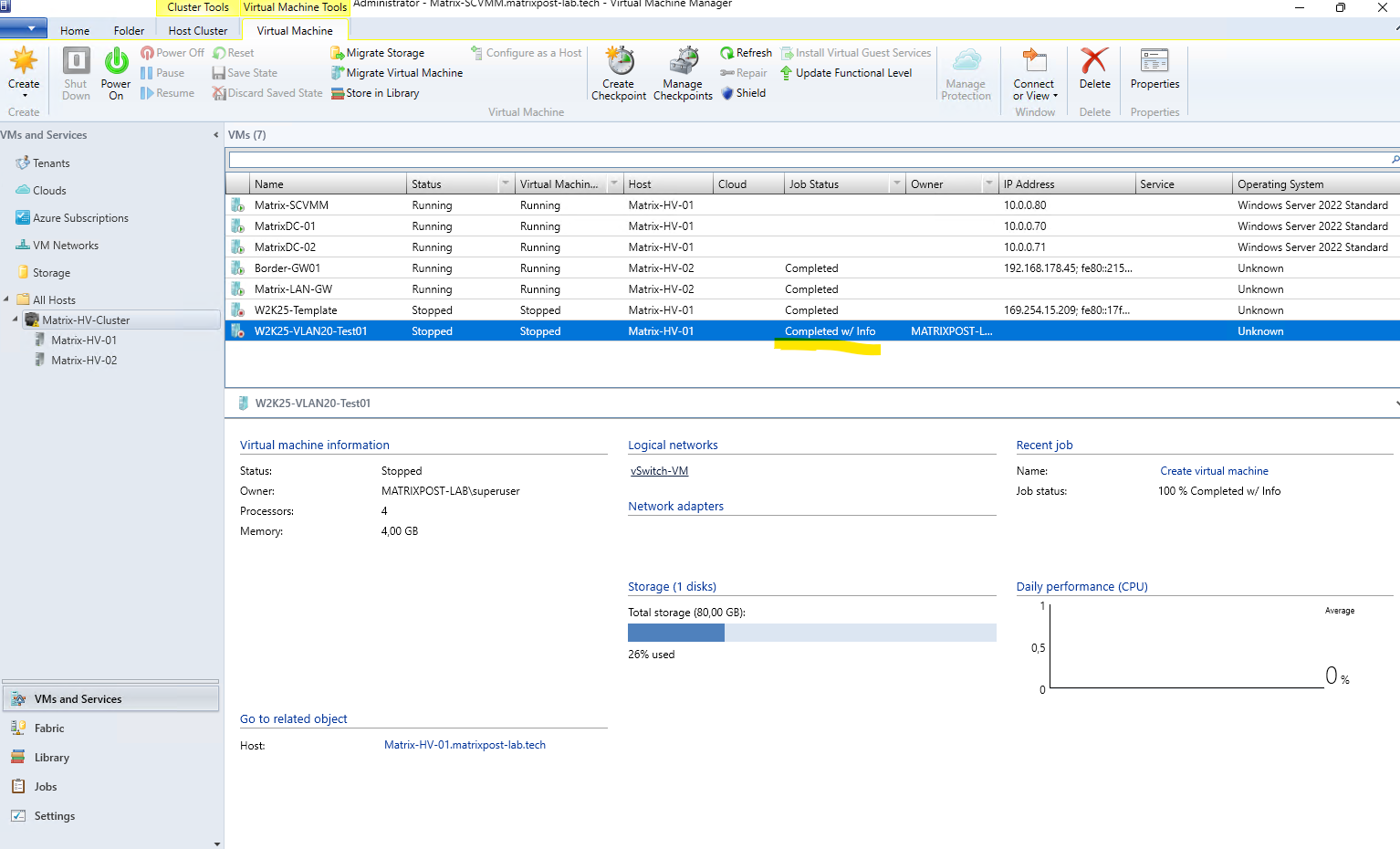Click the VM search field
Image resolution: width=1400 pixels, height=849 pixels.
click(808, 161)
